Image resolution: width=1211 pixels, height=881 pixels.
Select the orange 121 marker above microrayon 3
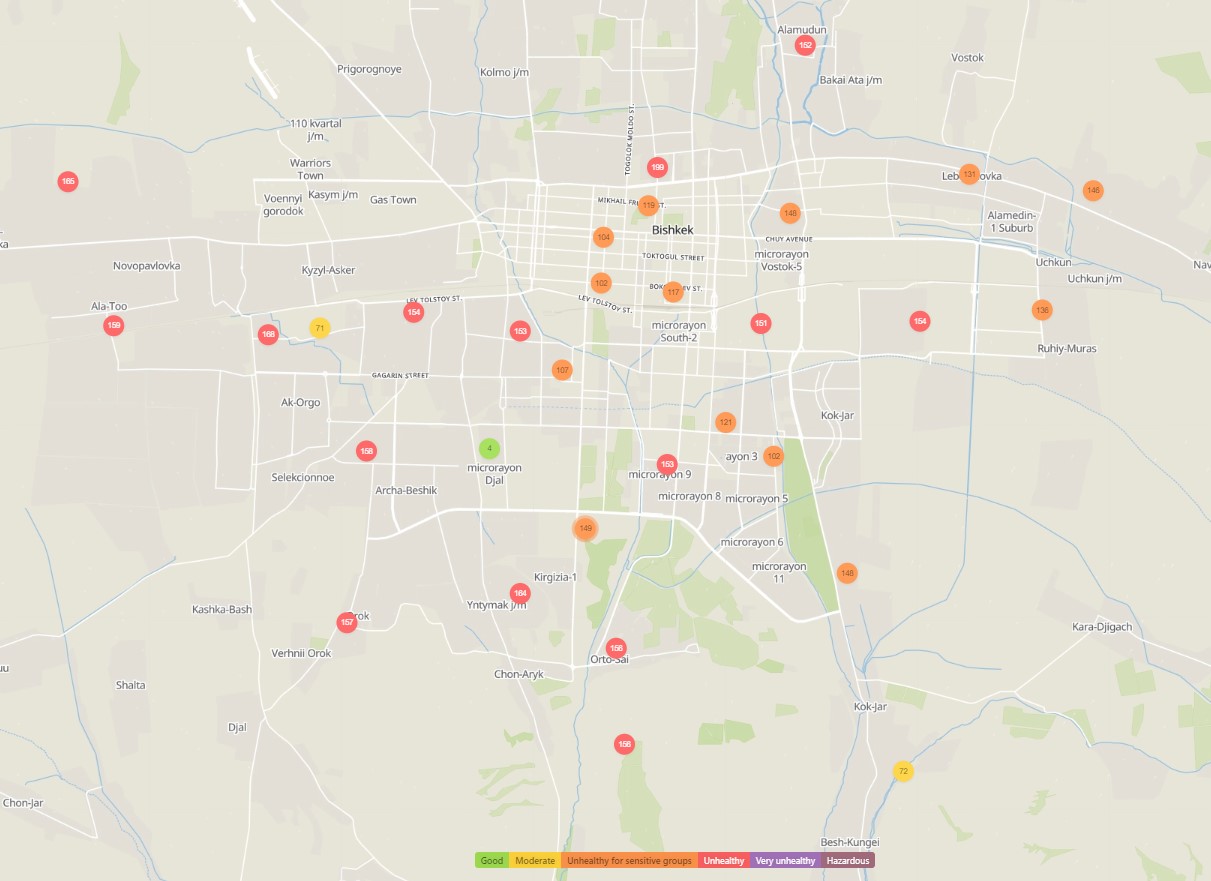(725, 422)
